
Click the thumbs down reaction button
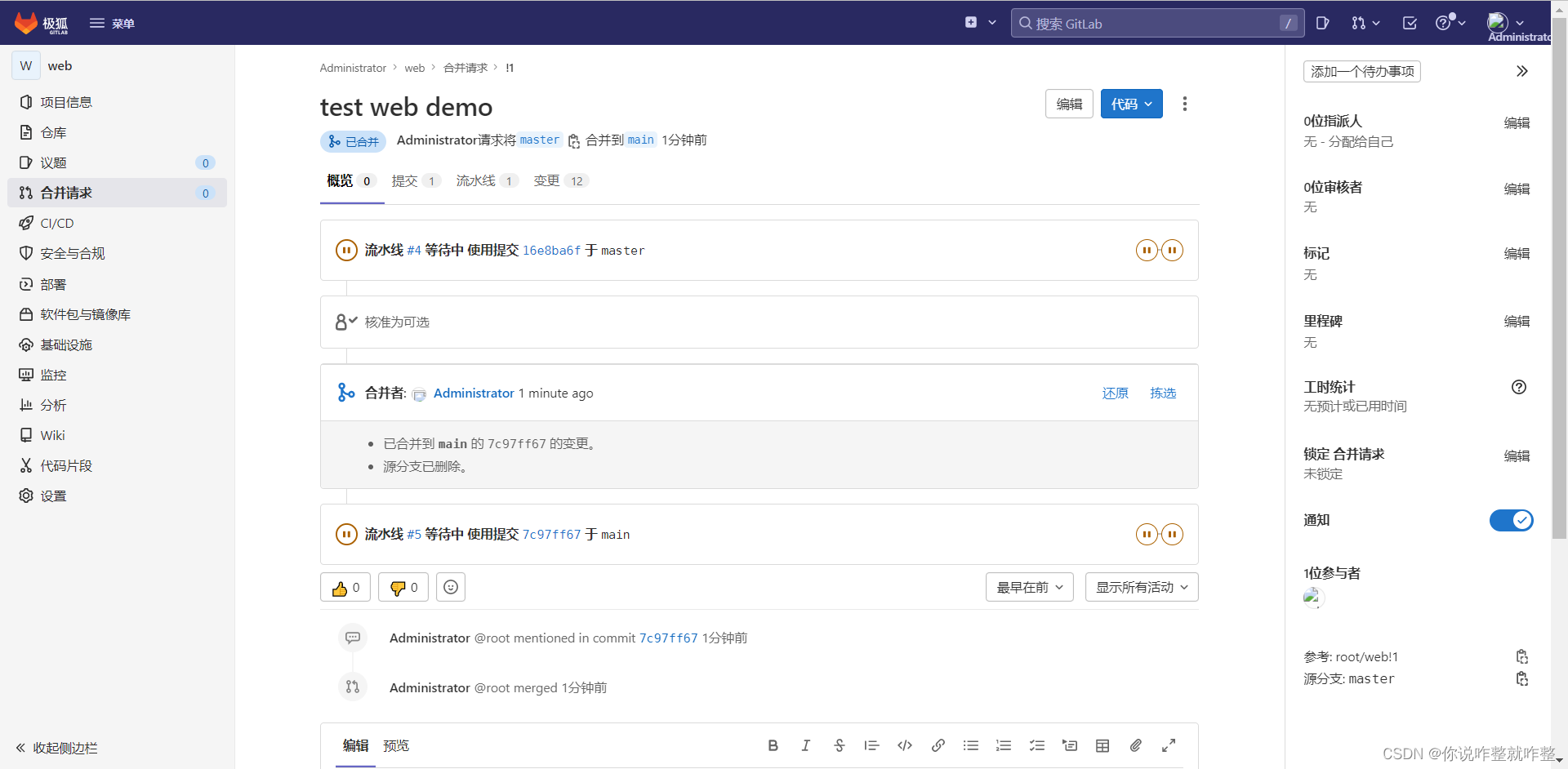(x=403, y=588)
